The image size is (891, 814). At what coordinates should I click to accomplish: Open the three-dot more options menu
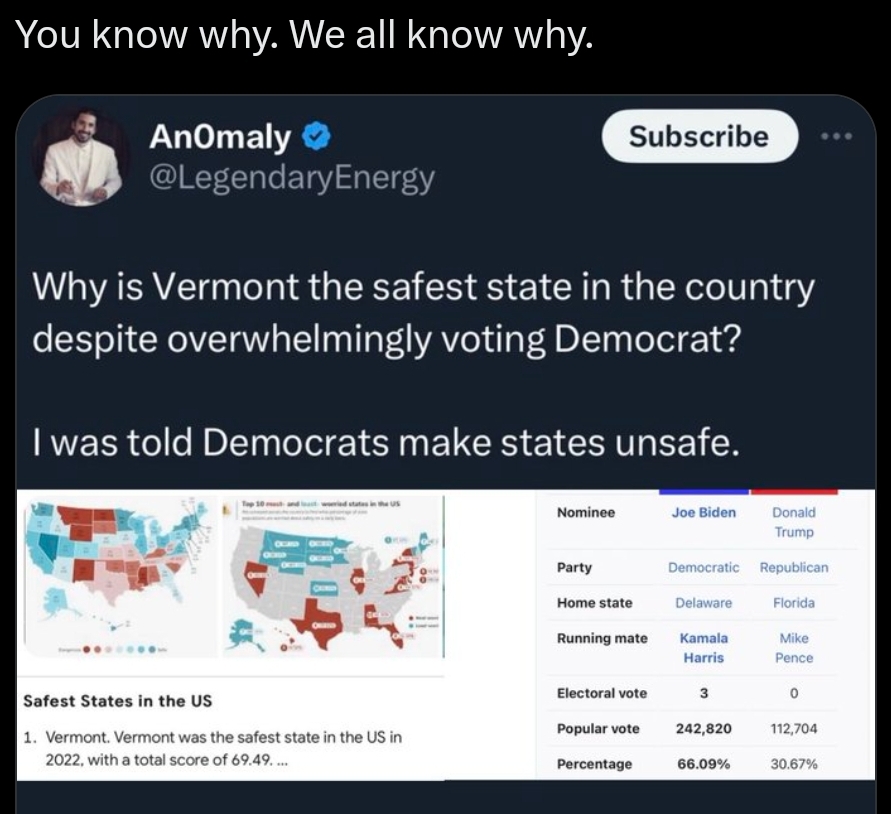[837, 136]
